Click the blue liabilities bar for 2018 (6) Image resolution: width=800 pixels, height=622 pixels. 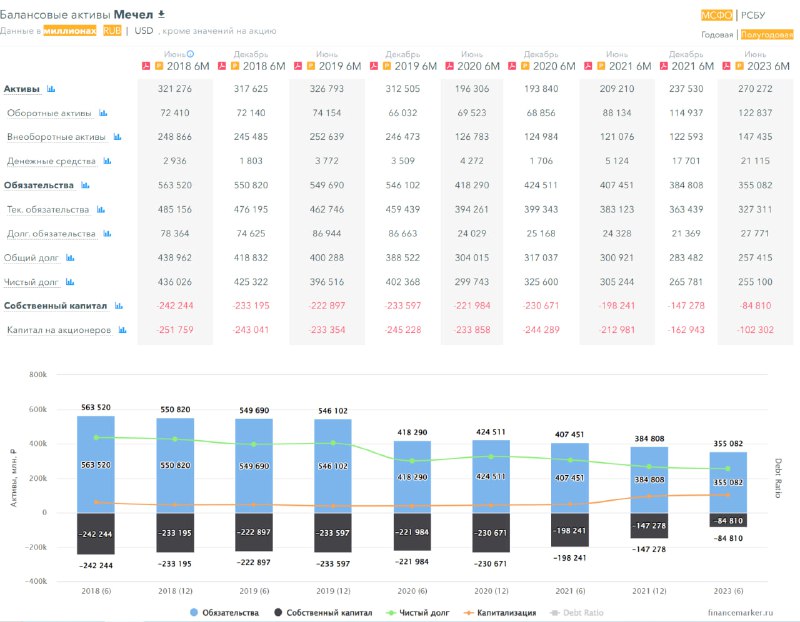[96, 464]
